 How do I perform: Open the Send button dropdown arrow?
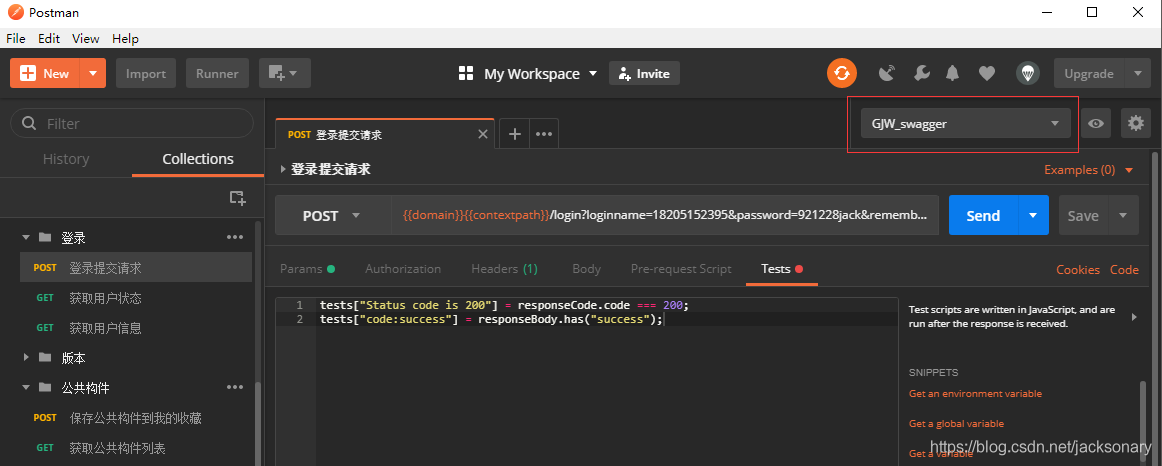1033,216
